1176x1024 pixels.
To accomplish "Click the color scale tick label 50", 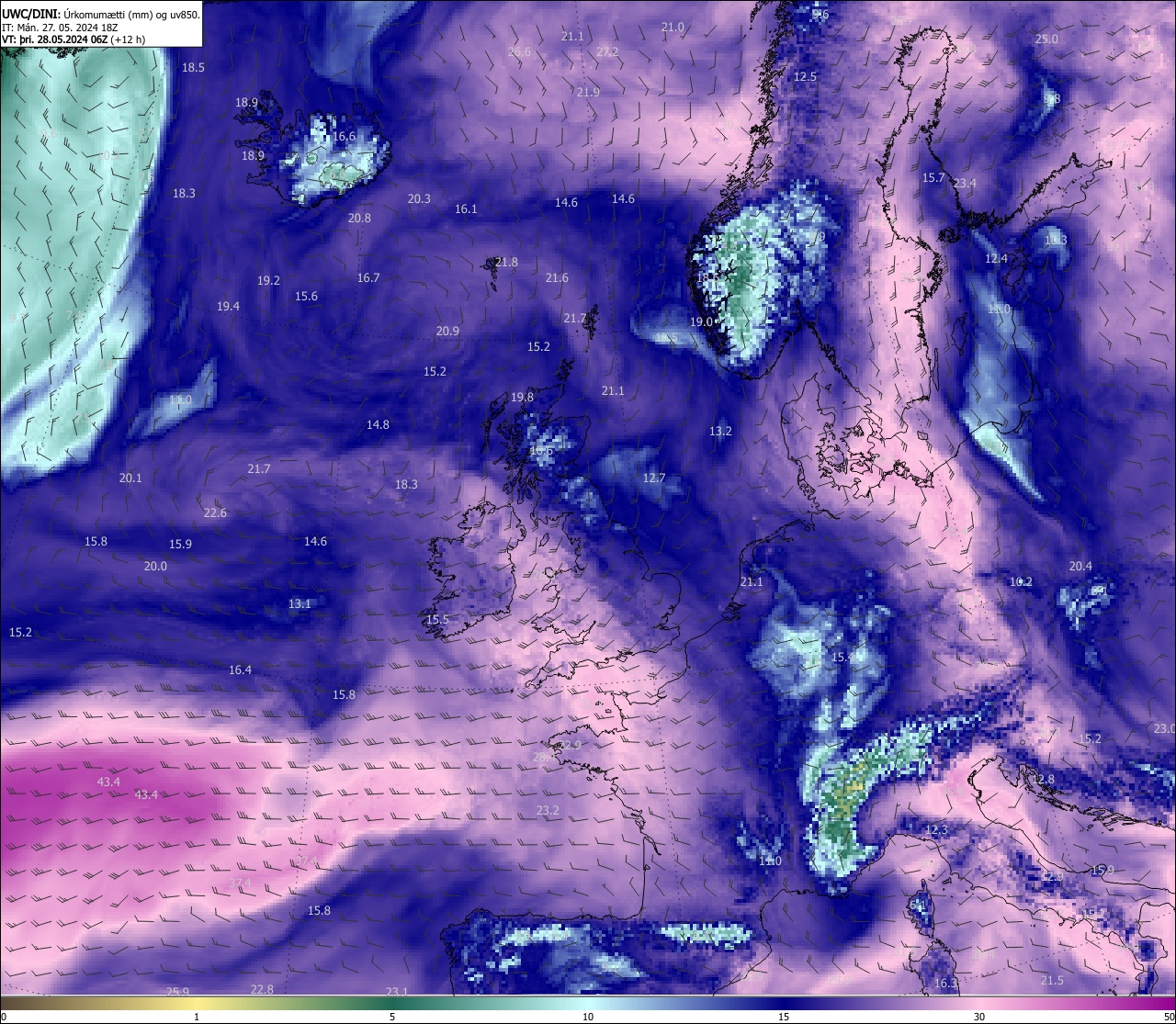I will coord(1169,1017).
